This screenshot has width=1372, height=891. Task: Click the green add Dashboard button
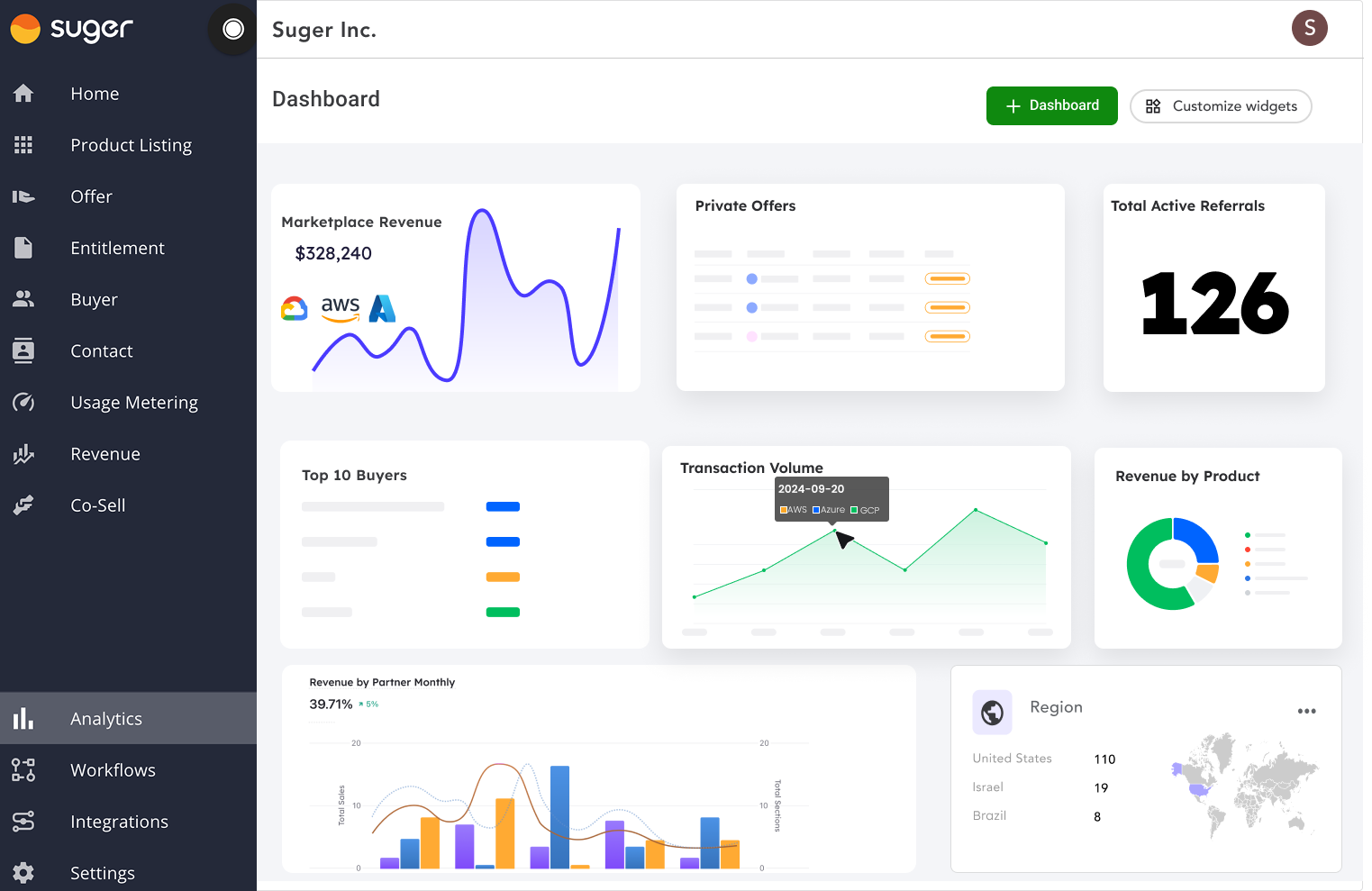click(x=1051, y=105)
